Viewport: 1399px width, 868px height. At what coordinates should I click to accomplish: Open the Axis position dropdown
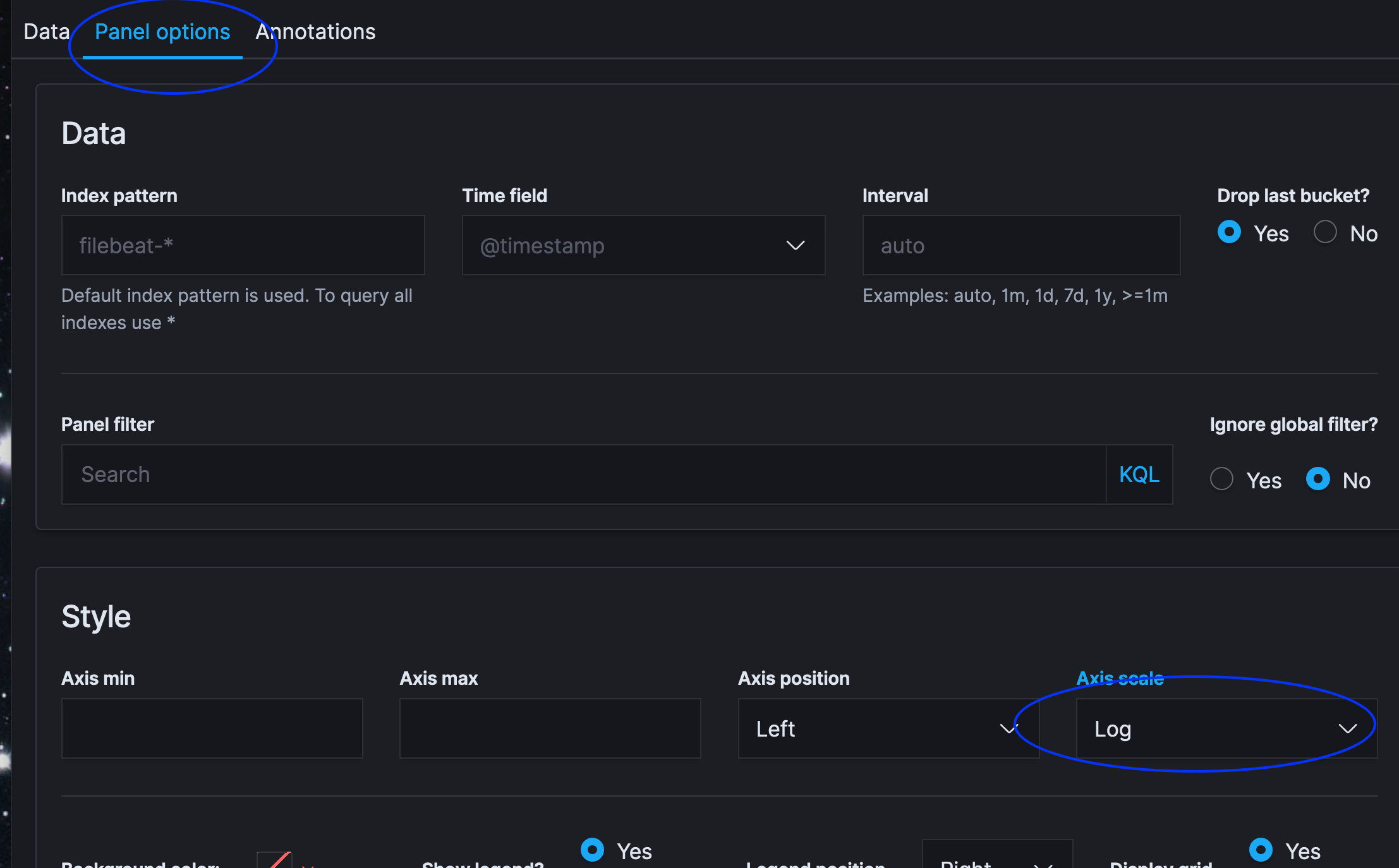[x=888, y=728]
